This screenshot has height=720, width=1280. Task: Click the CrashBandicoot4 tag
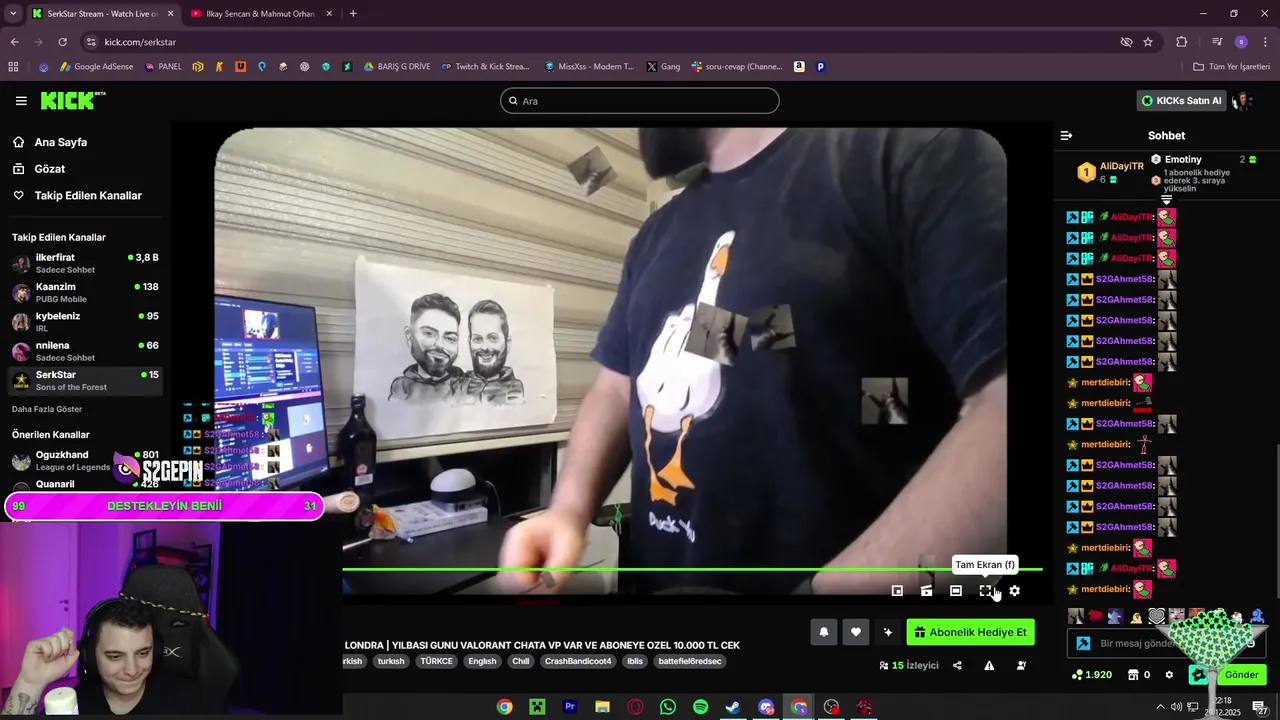click(578, 661)
